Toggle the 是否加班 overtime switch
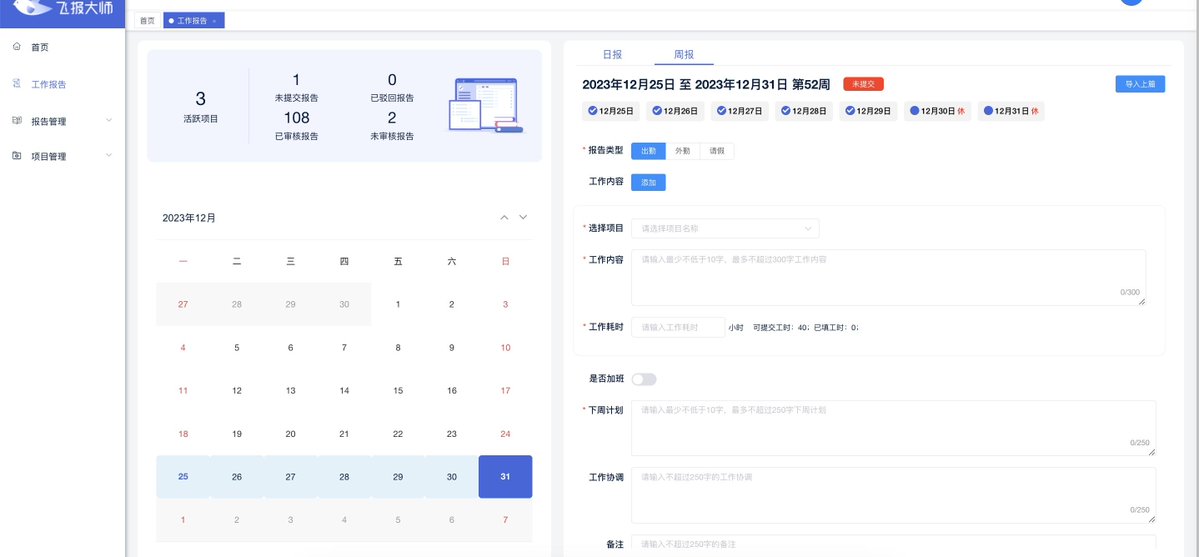Viewport: 1199px width, 557px height. pyautogui.click(x=644, y=379)
